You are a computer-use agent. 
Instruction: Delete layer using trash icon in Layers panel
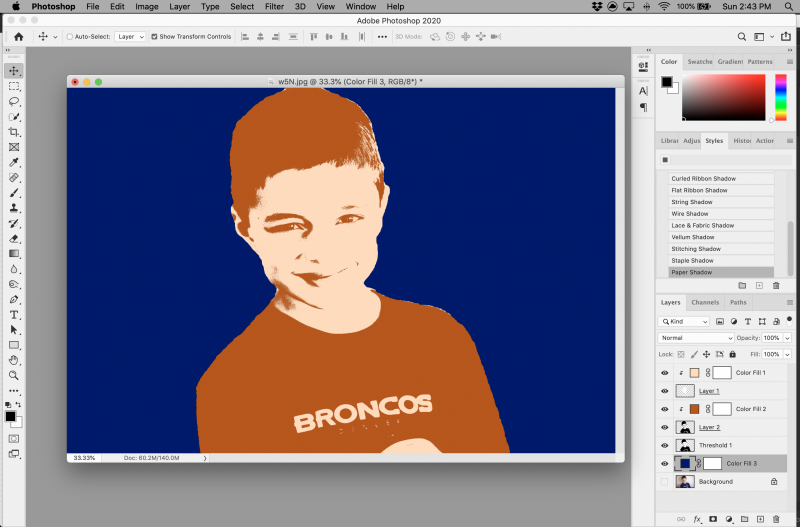(x=776, y=519)
